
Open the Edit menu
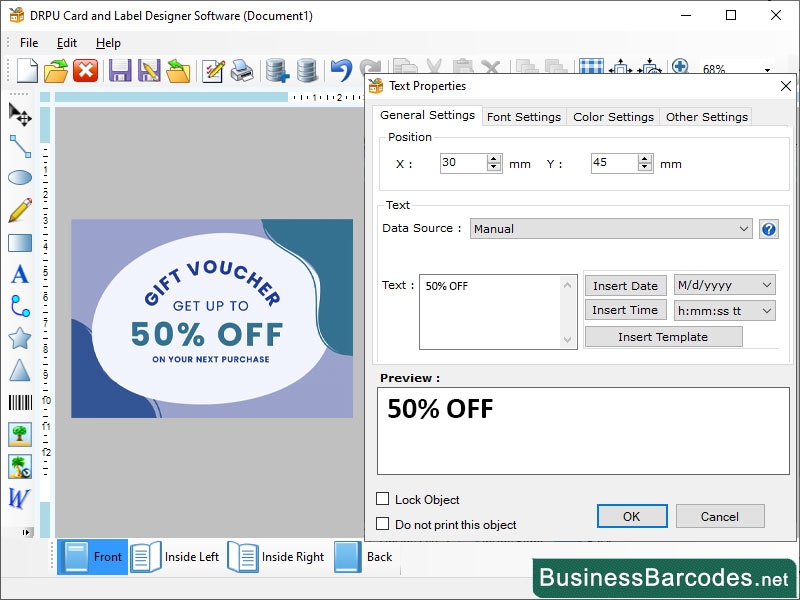coord(66,43)
